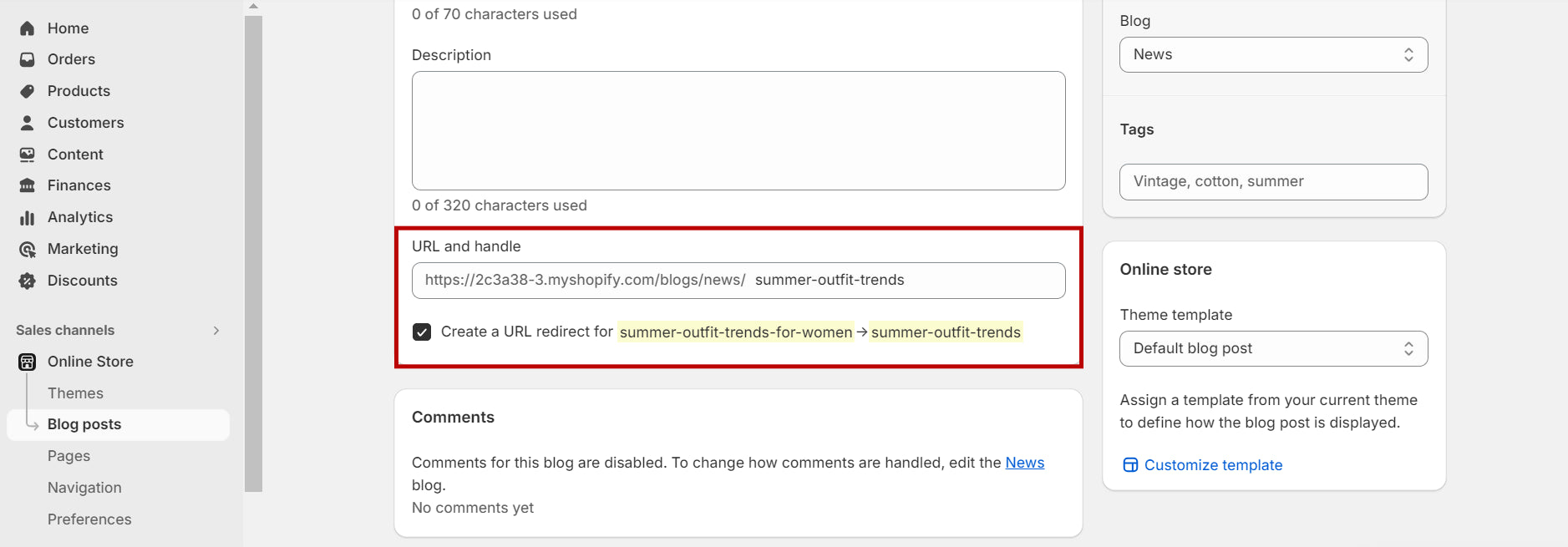Click the Online Store storefront icon
Viewport: 1568px width, 547px height.
[x=28, y=362]
